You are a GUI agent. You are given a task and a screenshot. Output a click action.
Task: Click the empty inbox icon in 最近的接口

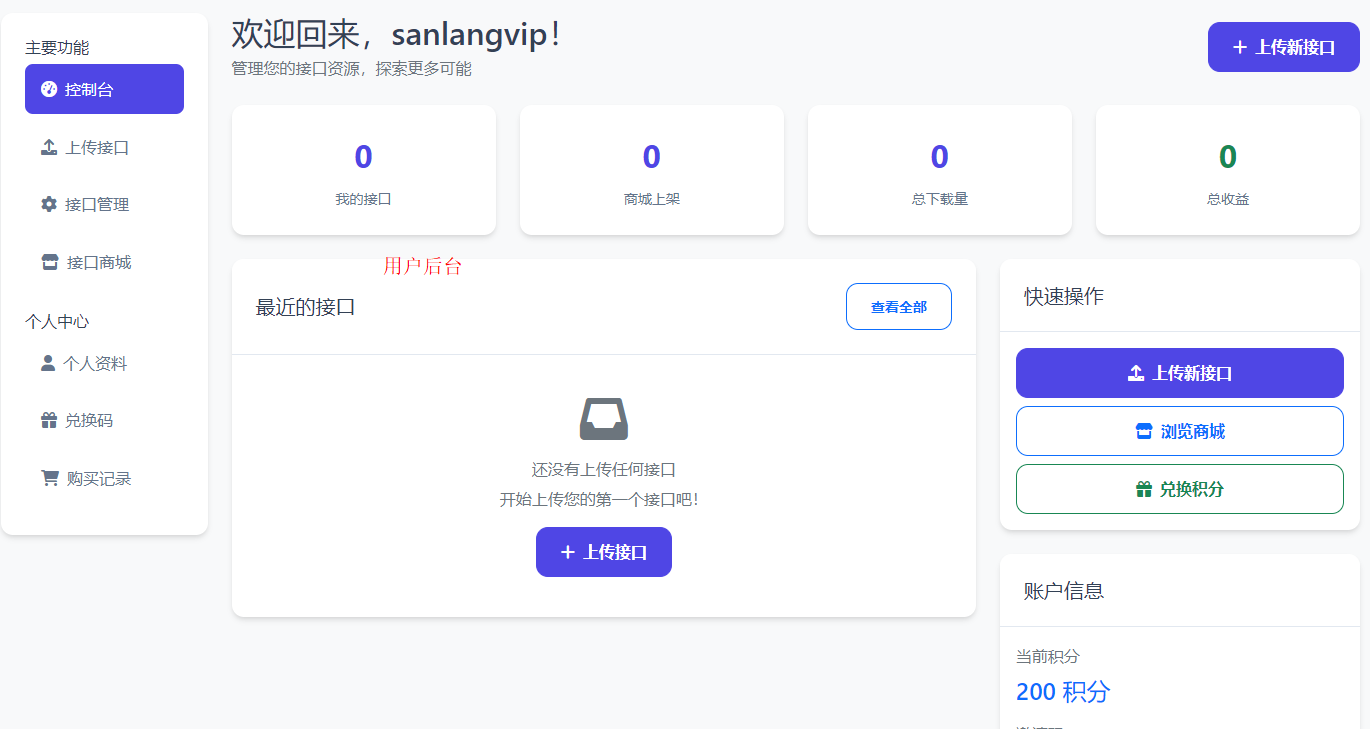pos(603,420)
